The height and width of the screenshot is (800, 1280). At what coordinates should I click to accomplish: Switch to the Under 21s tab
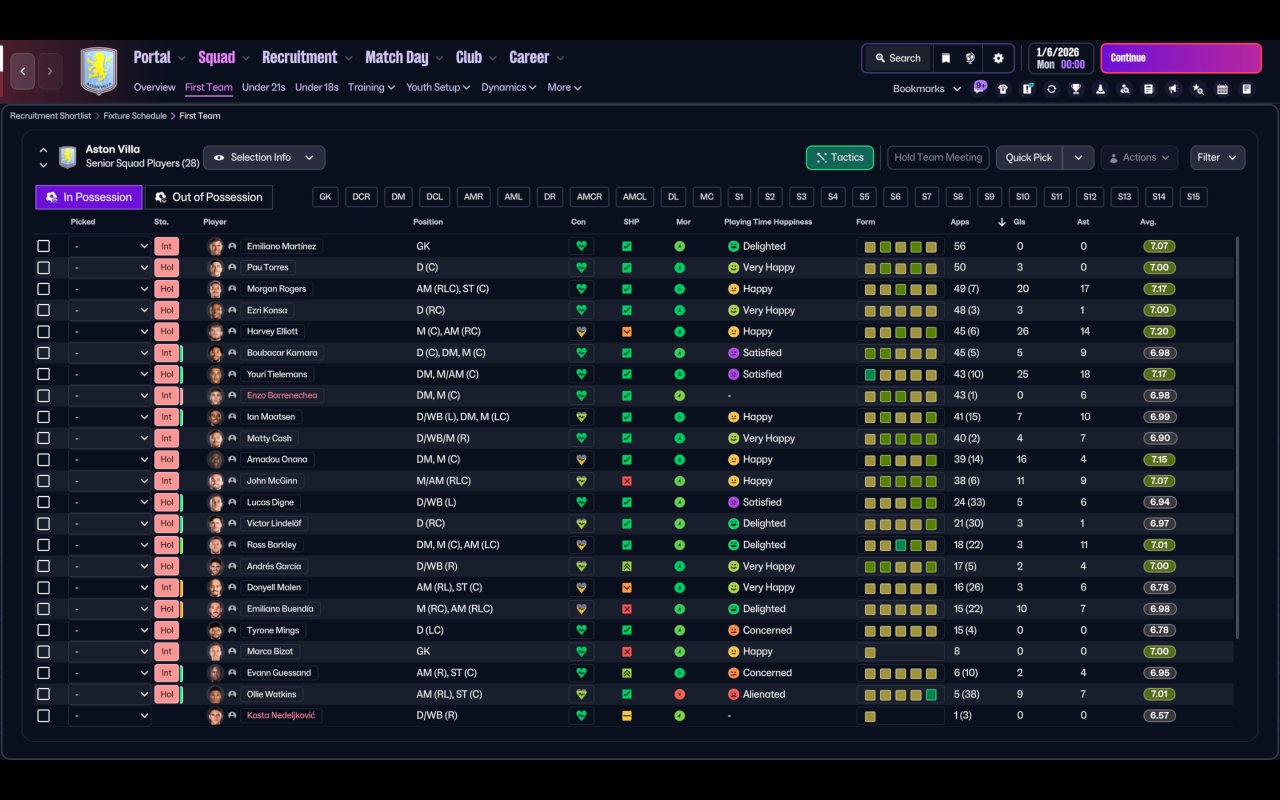264,87
